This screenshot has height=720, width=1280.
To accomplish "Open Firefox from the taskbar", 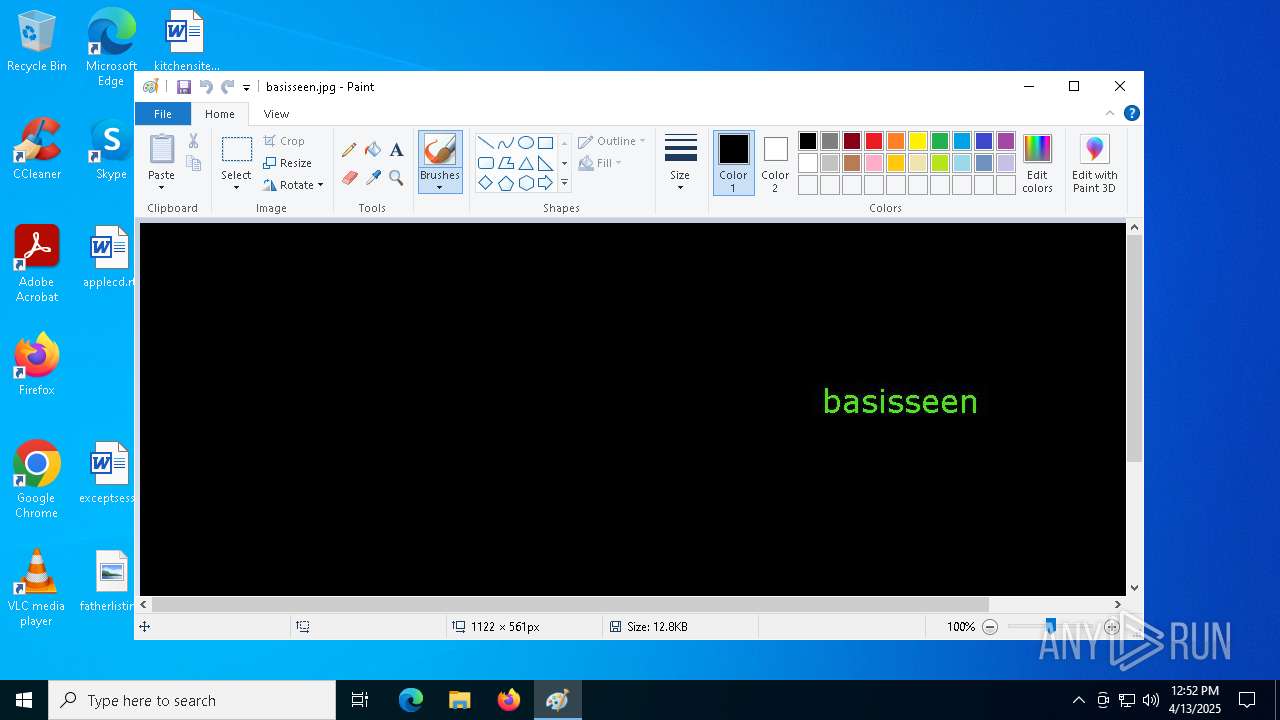I will [x=509, y=700].
